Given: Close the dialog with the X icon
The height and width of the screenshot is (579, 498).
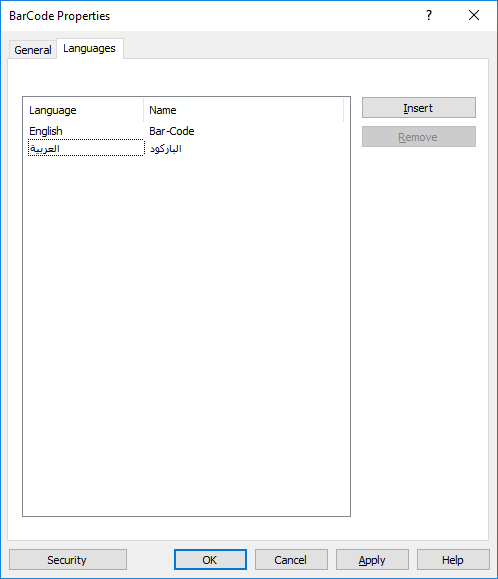Looking at the screenshot, I should (x=474, y=16).
